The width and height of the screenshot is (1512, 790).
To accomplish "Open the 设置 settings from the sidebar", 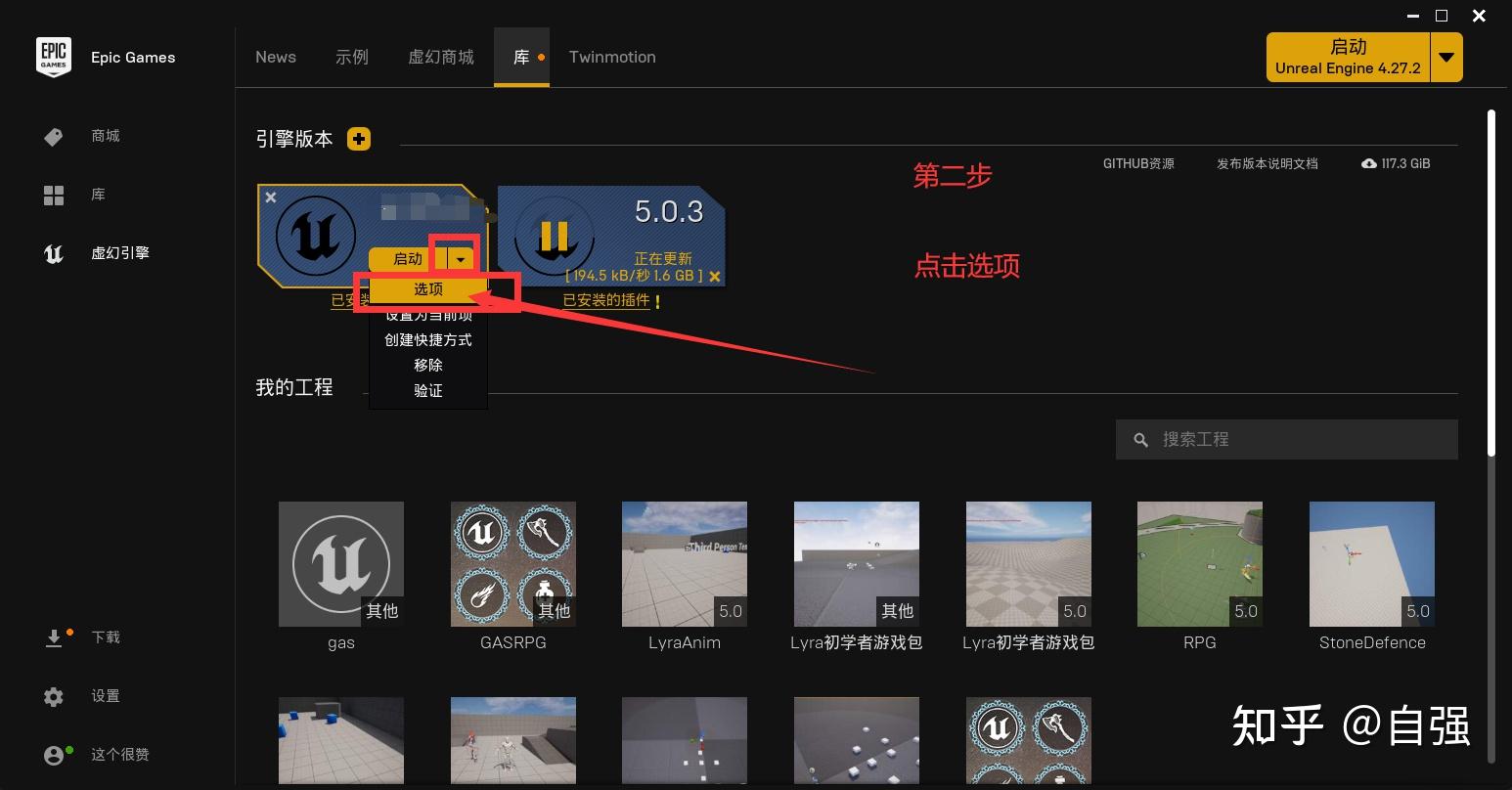I will point(105,696).
